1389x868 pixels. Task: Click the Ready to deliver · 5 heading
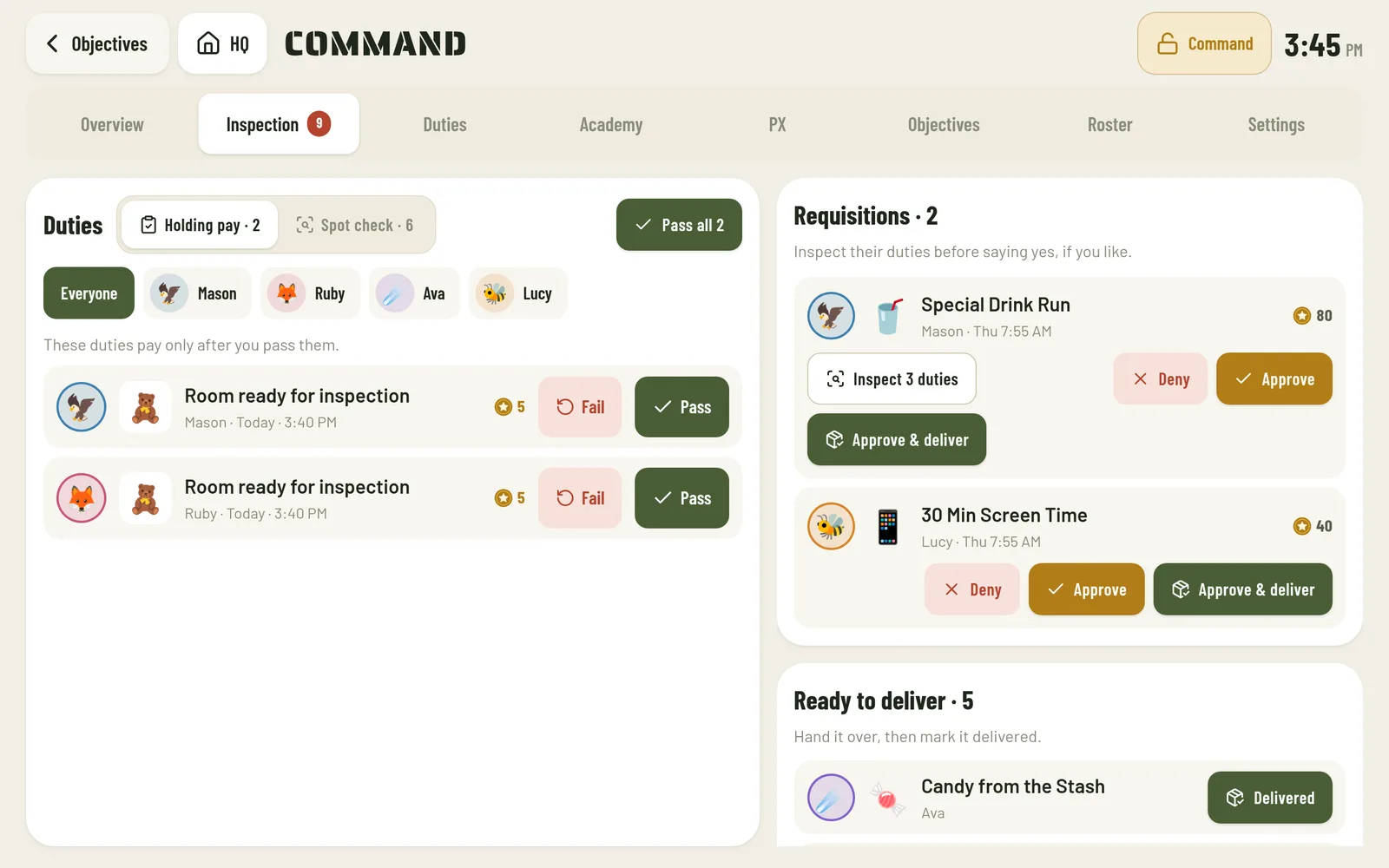pos(883,700)
